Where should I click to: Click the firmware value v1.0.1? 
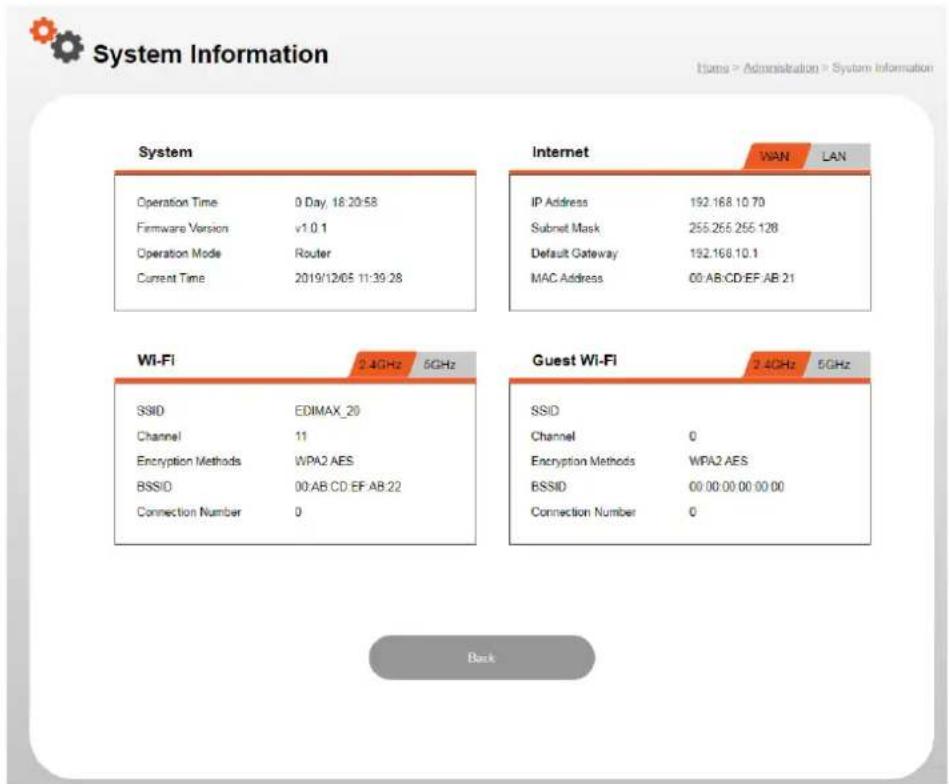tap(311, 228)
